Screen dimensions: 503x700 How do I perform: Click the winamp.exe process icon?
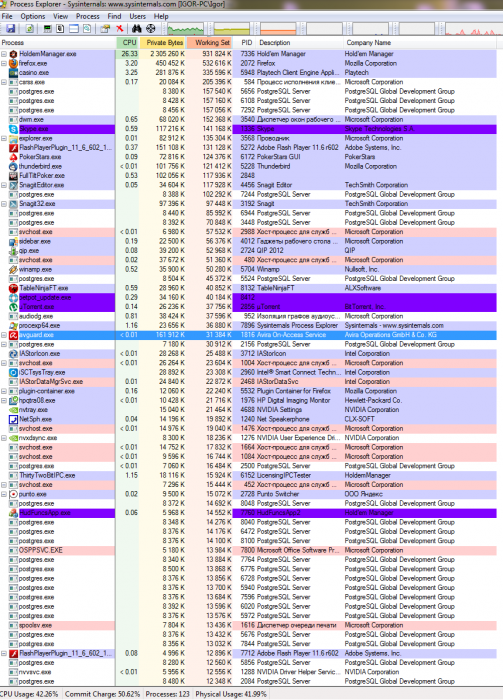(x=13, y=270)
